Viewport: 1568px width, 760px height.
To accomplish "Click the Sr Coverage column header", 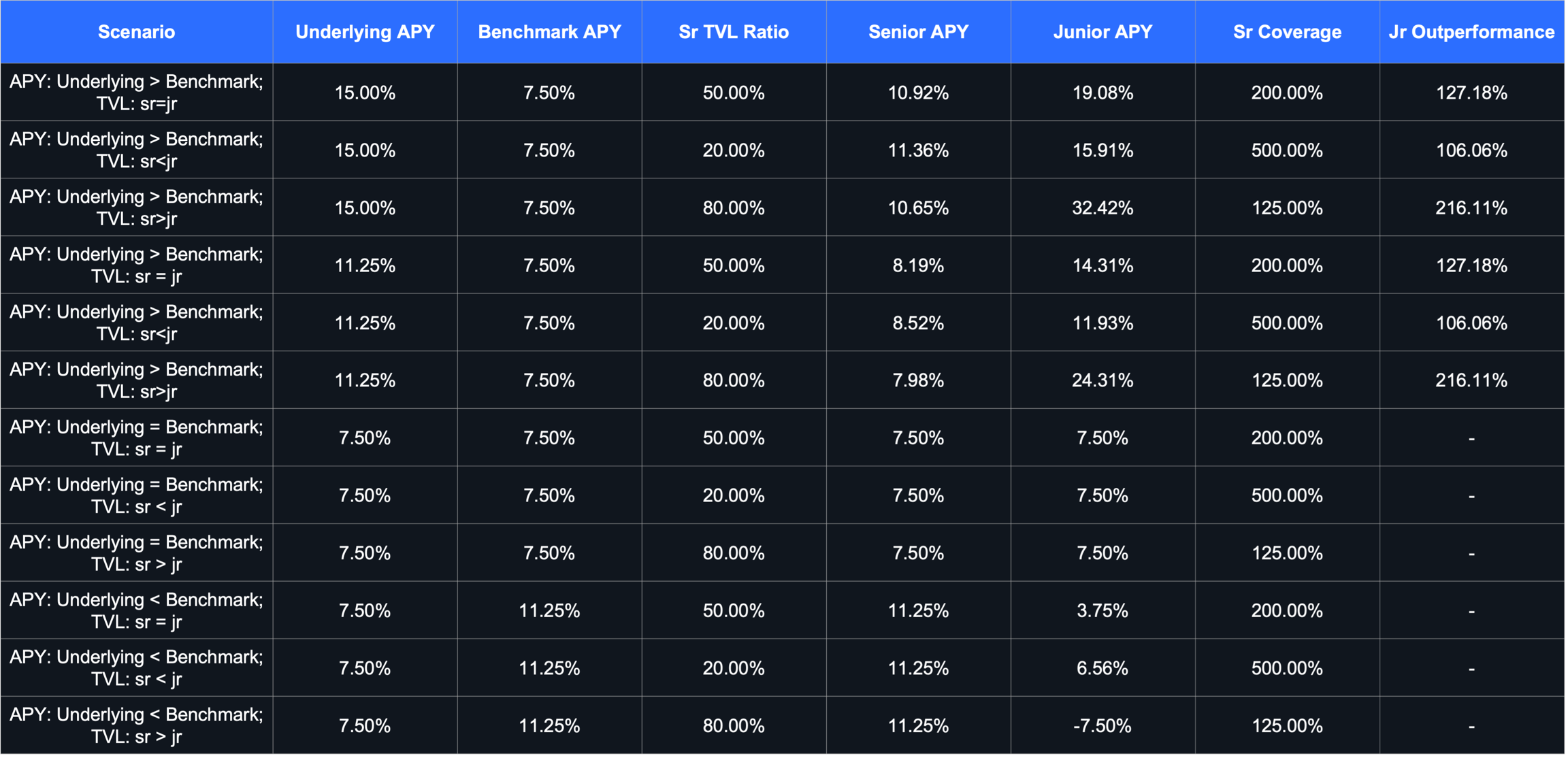I will [x=1287, y=32].
